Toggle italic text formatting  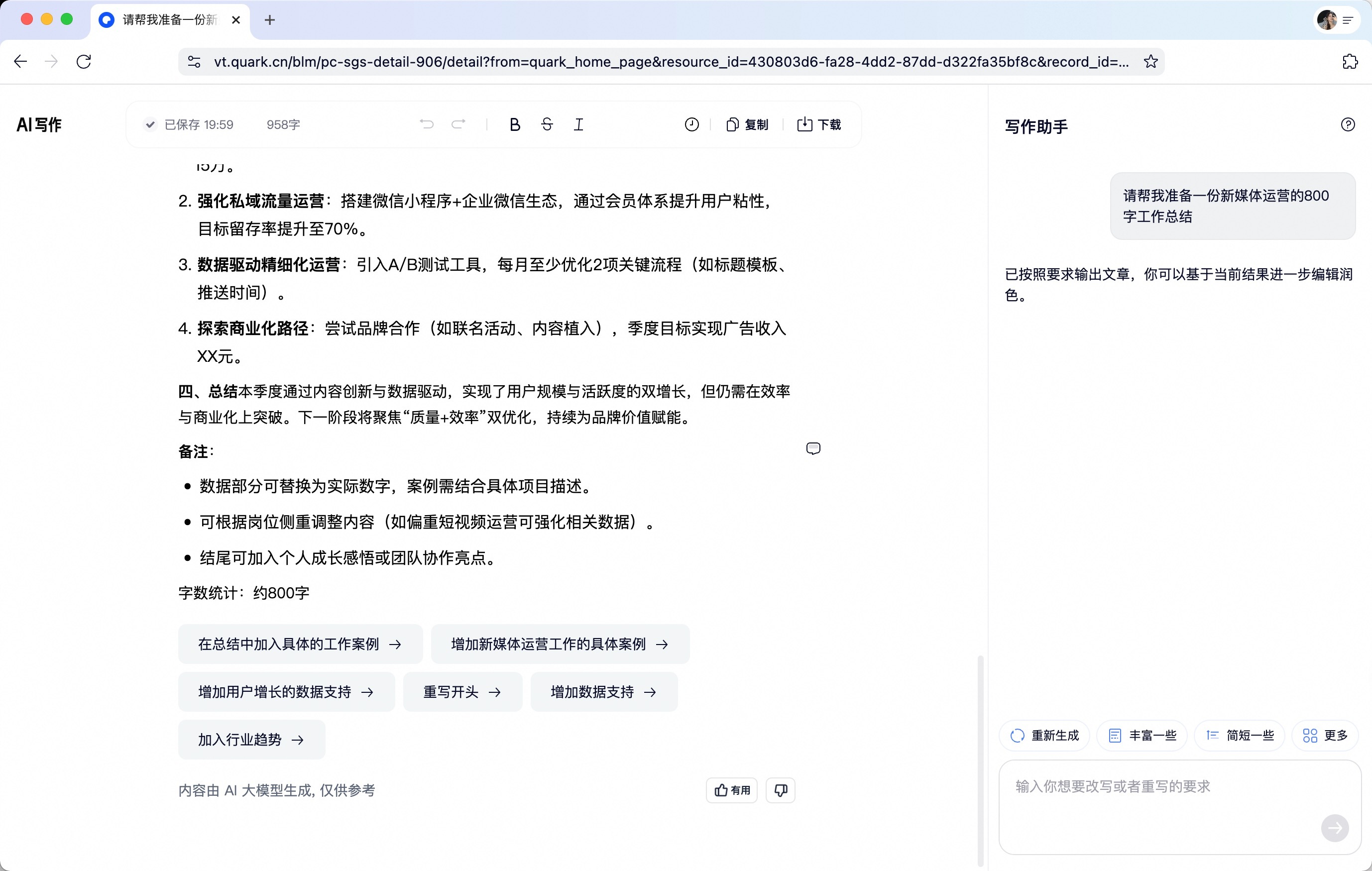578,124
